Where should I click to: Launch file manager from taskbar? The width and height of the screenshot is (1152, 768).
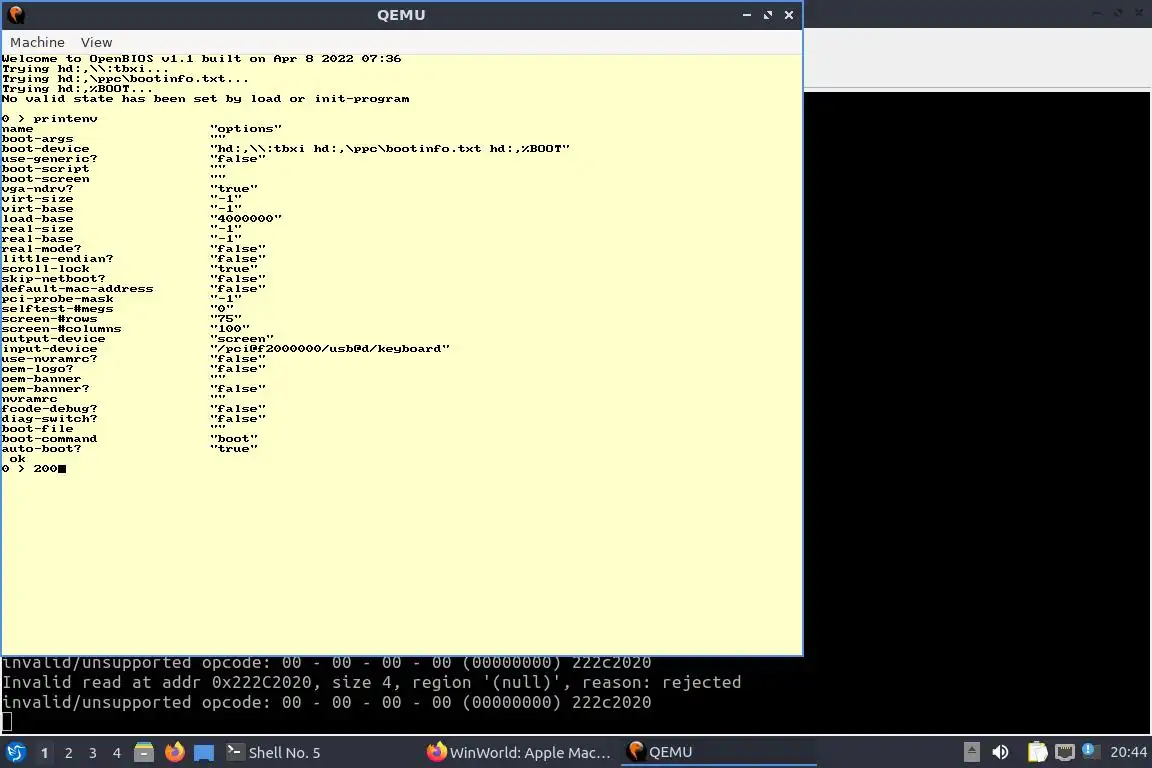[x=144, y=753]
